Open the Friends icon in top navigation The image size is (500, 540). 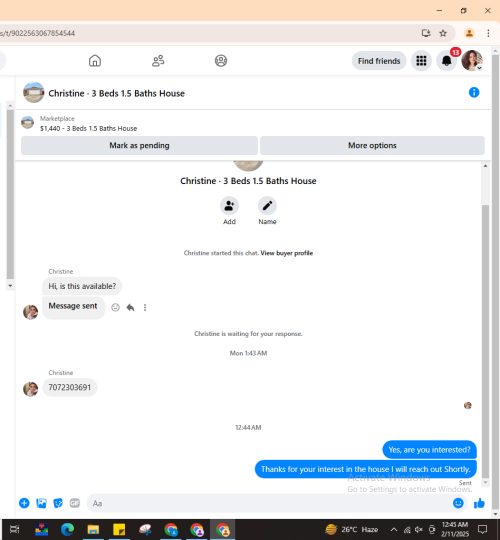pyautogui.click(x=158, y=61)
